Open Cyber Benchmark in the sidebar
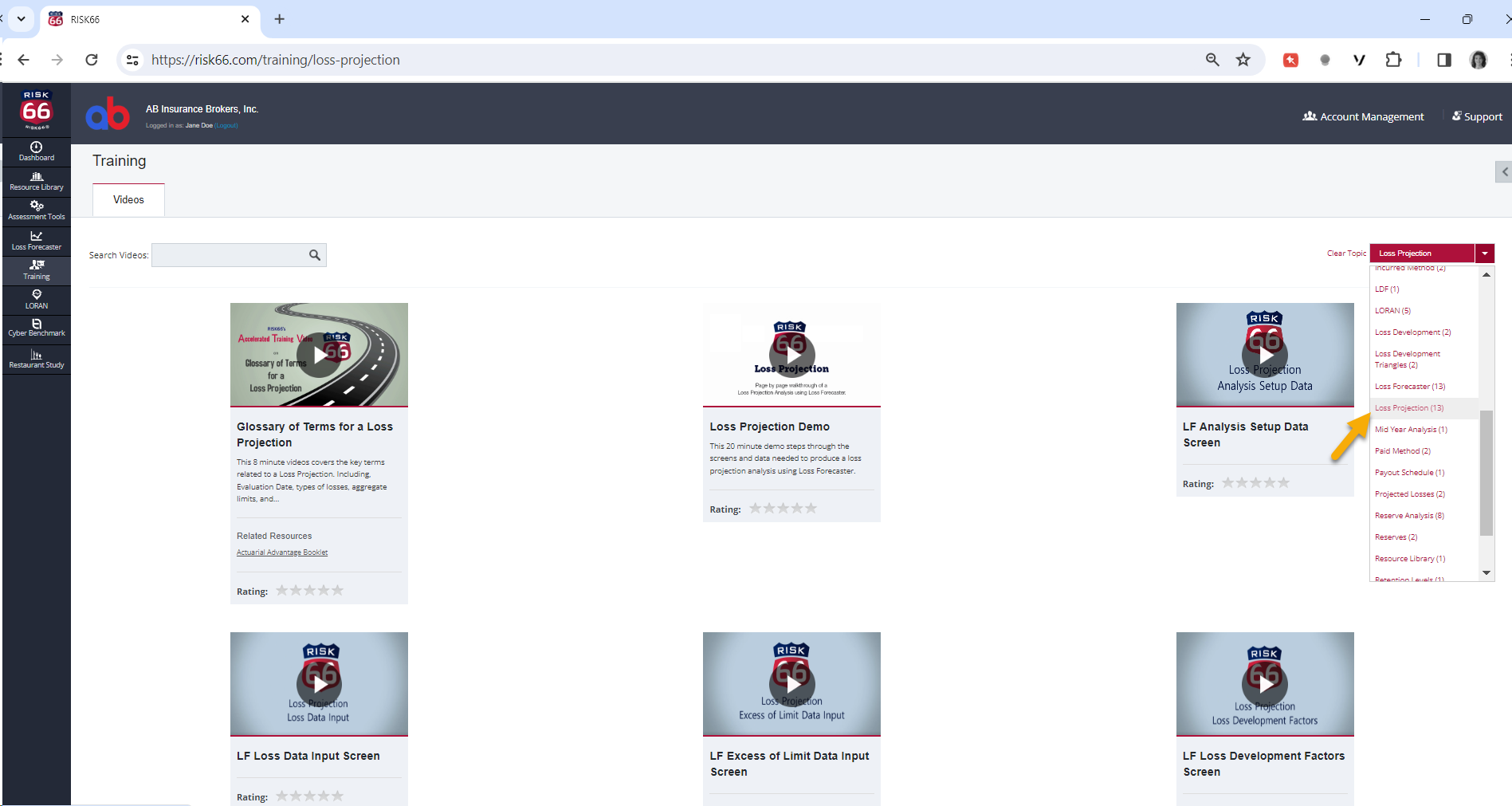 tap(37, 328)
